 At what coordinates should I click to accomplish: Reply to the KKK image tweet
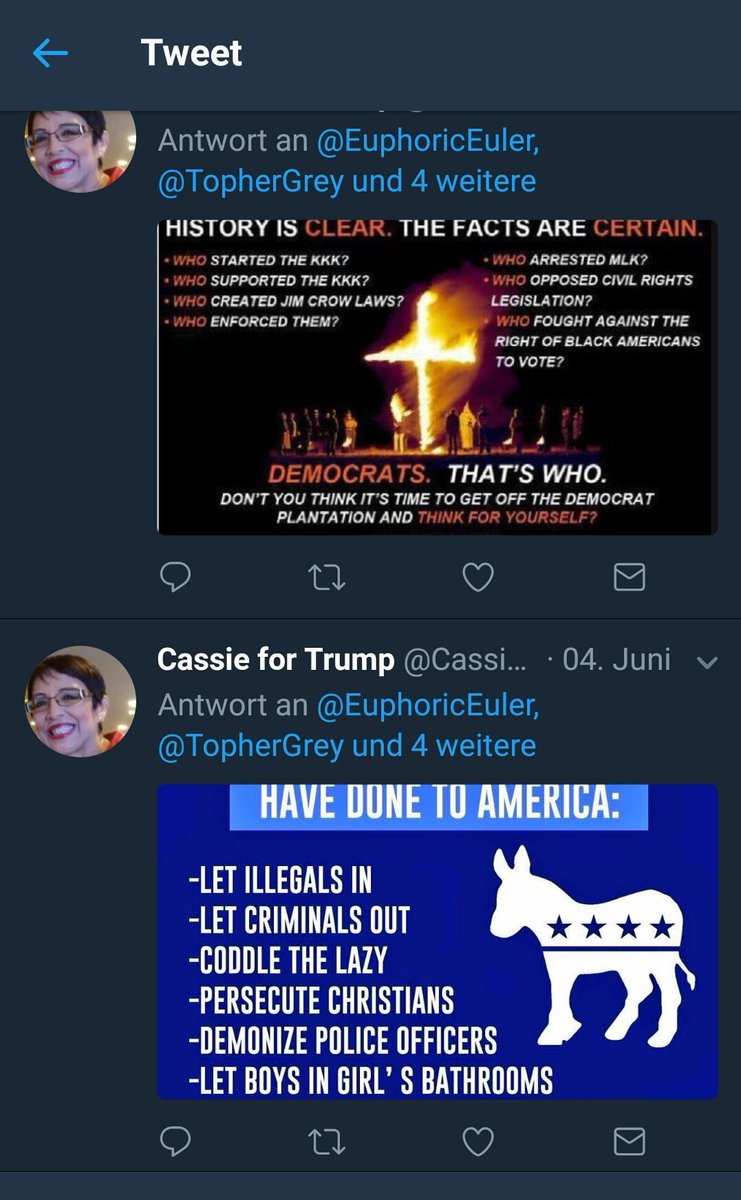[175, 577]
